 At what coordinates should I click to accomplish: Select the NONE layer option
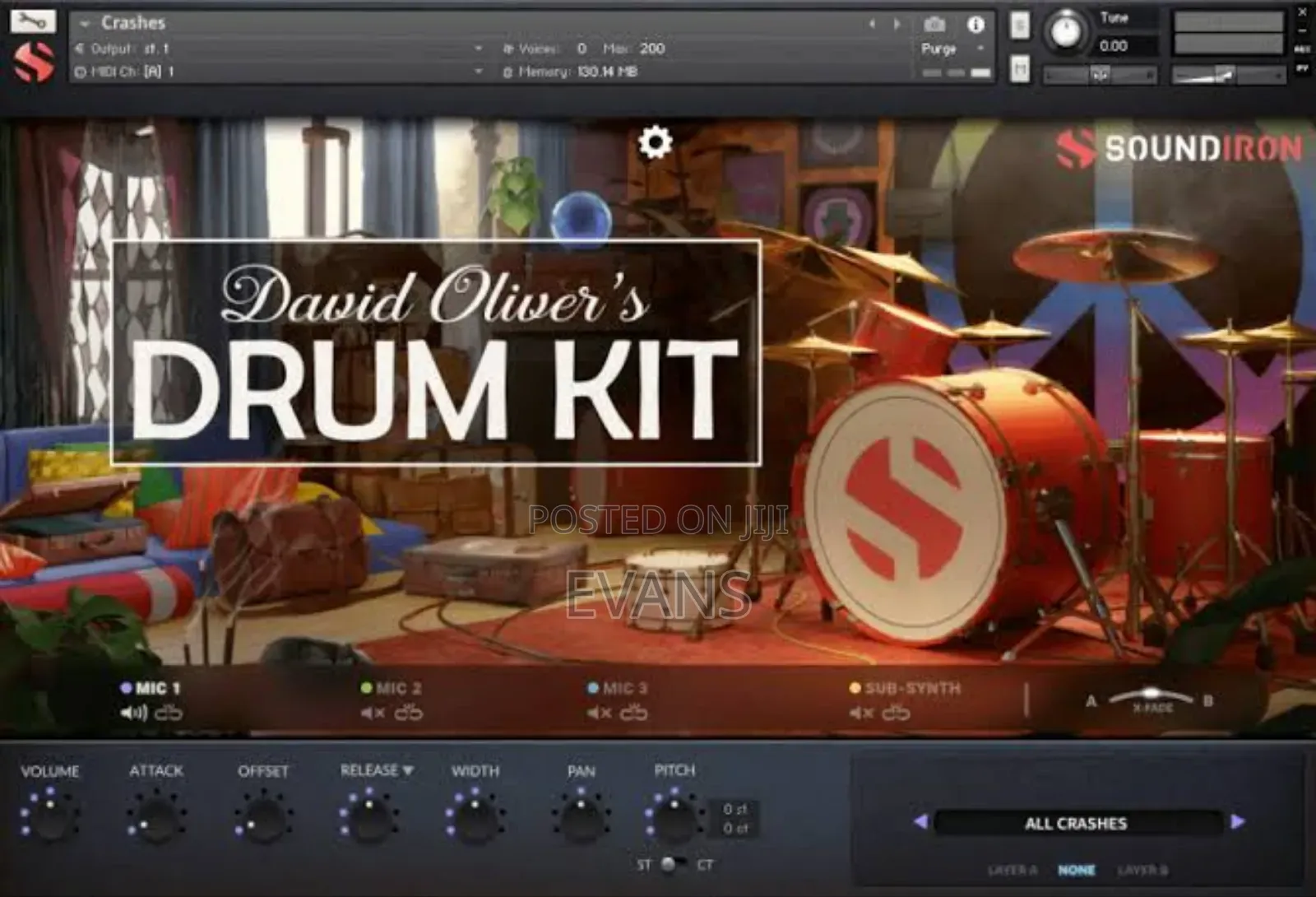coord(1077,870)
